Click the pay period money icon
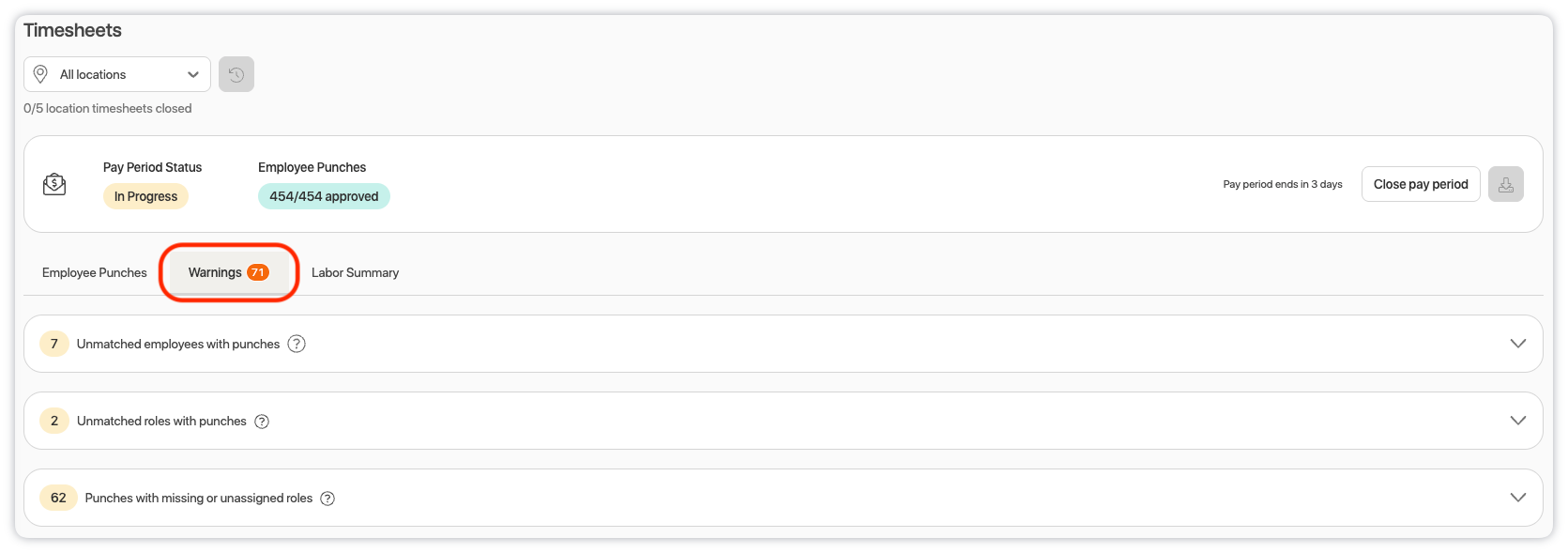1568x553 pixels. (x=54, y=184)
